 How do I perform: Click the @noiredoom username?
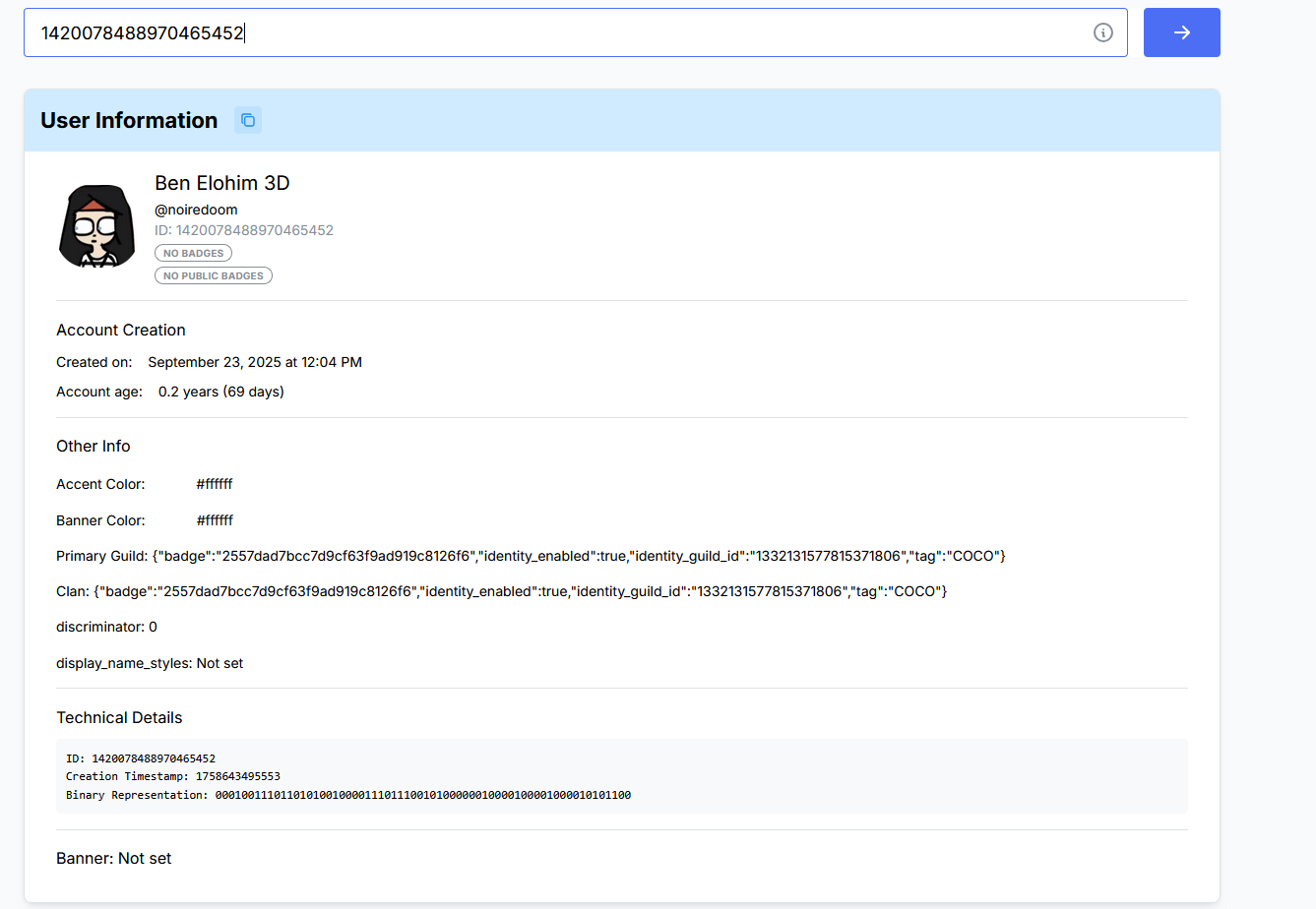pos(196,210)
